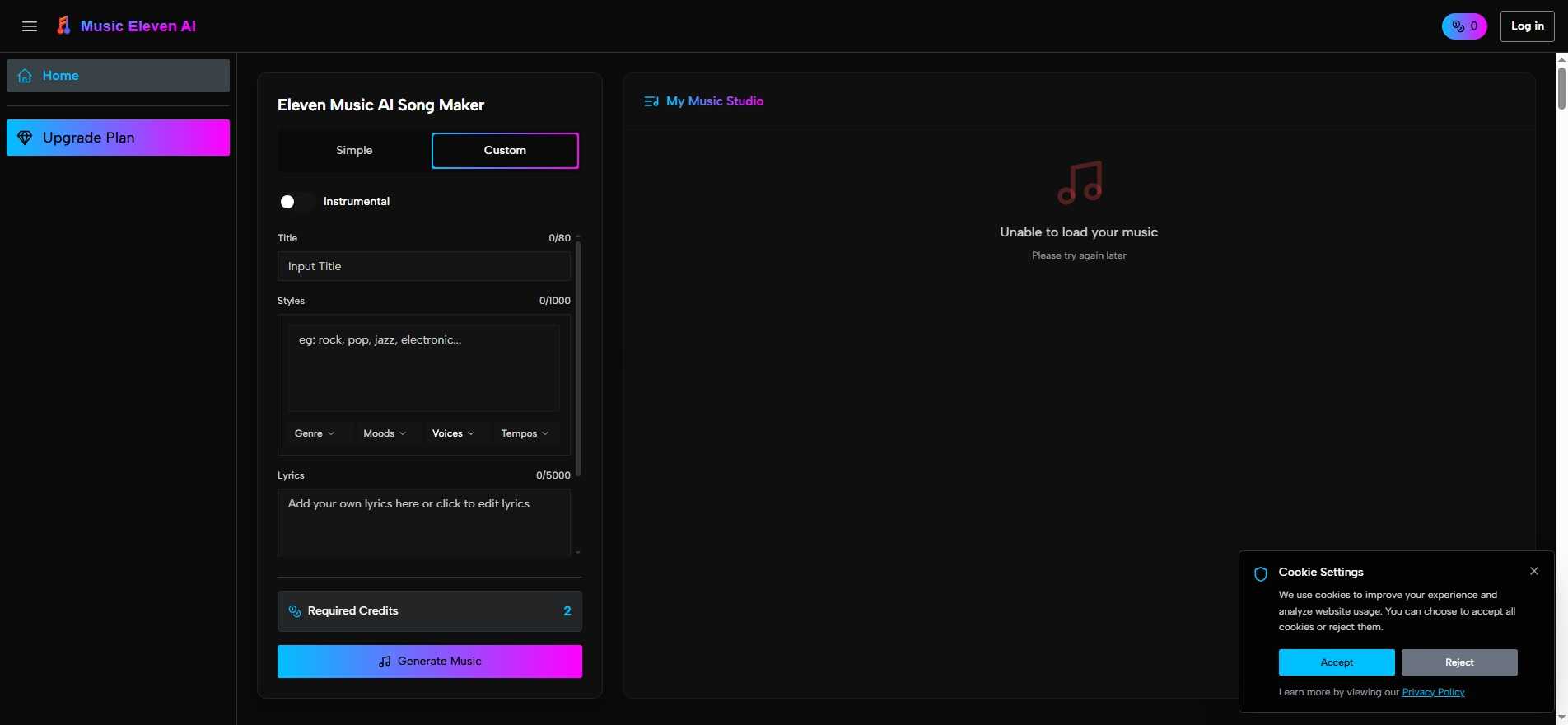Open the Privacy Policy link
Screen dimensions: 1568x725
click(x=1433, y=692)
